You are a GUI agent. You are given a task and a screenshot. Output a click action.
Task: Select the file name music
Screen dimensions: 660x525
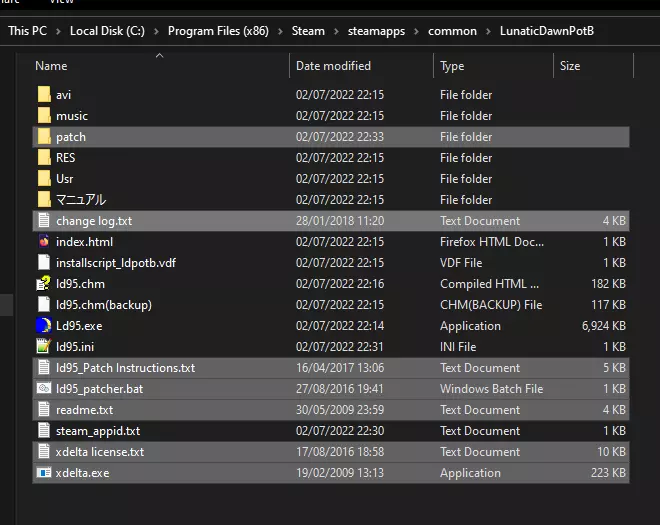[72, 116]
